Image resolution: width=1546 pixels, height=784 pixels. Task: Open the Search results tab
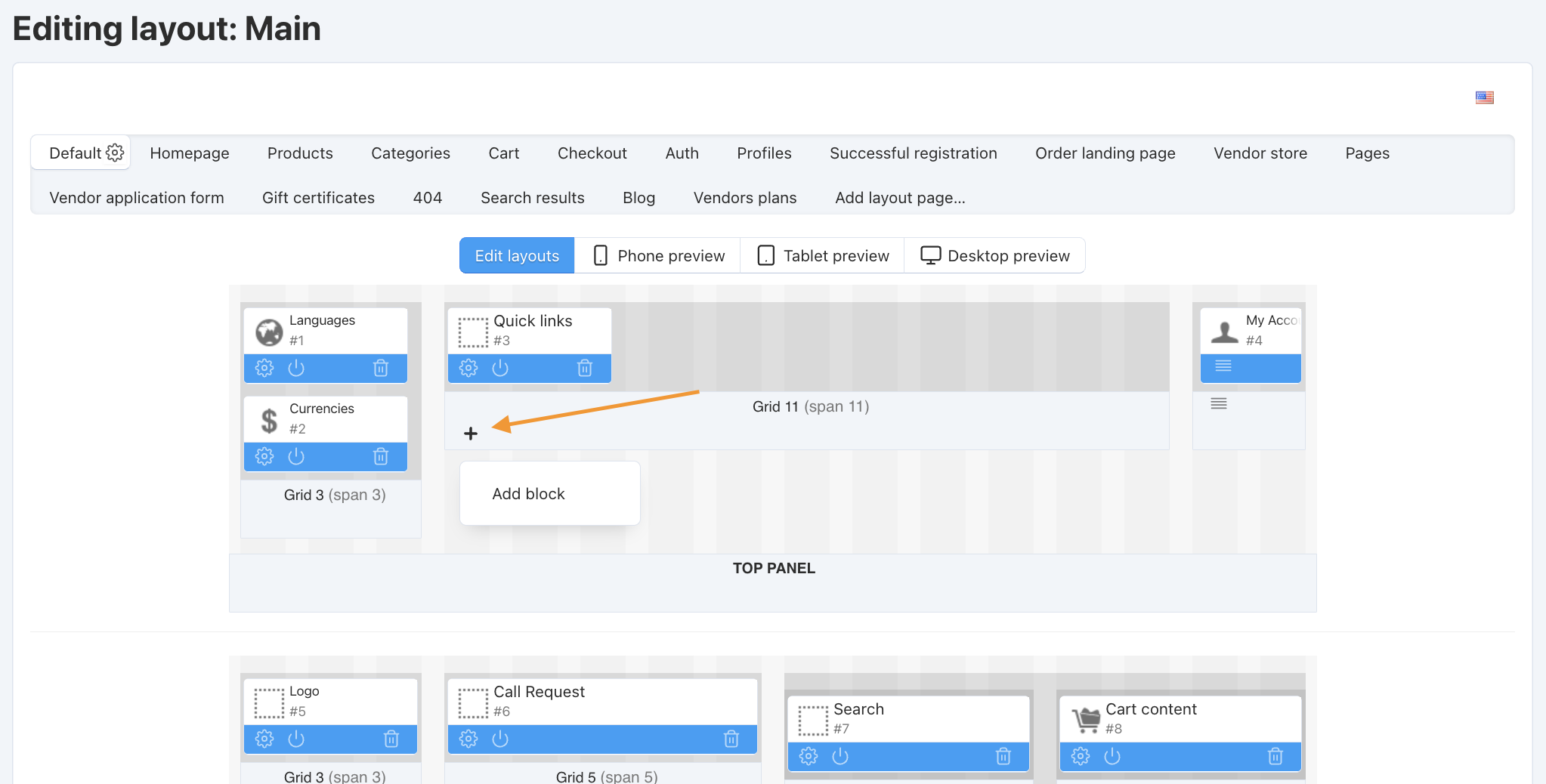tap(533, 198)
